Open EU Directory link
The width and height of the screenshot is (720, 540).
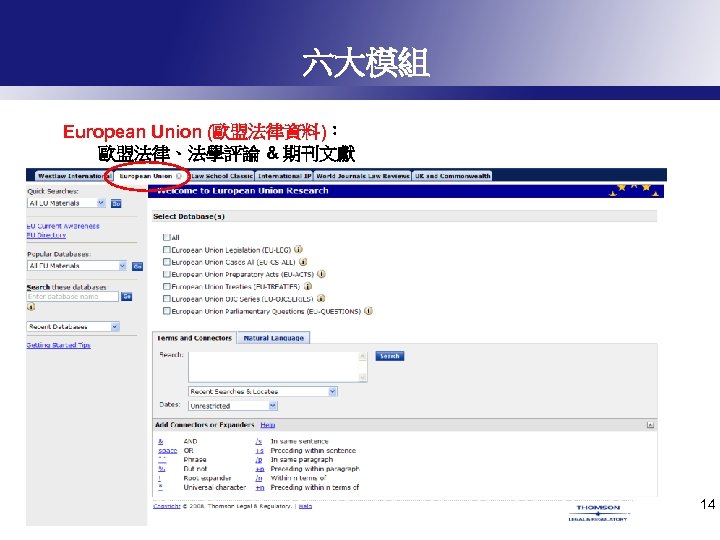tap(46, 235)
